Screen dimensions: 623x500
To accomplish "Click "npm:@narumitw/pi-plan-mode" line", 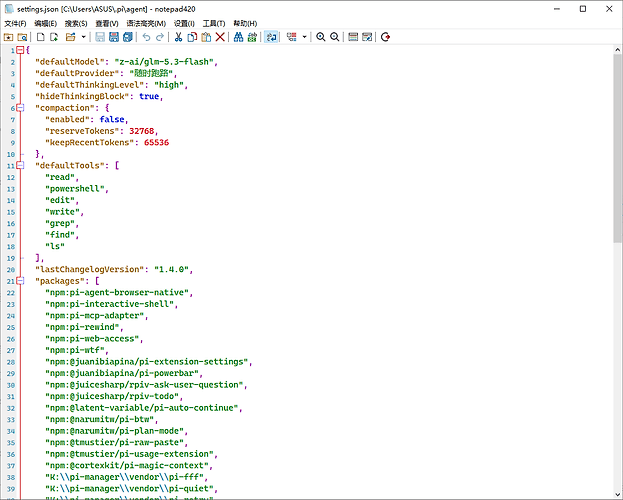I will 114,431.
